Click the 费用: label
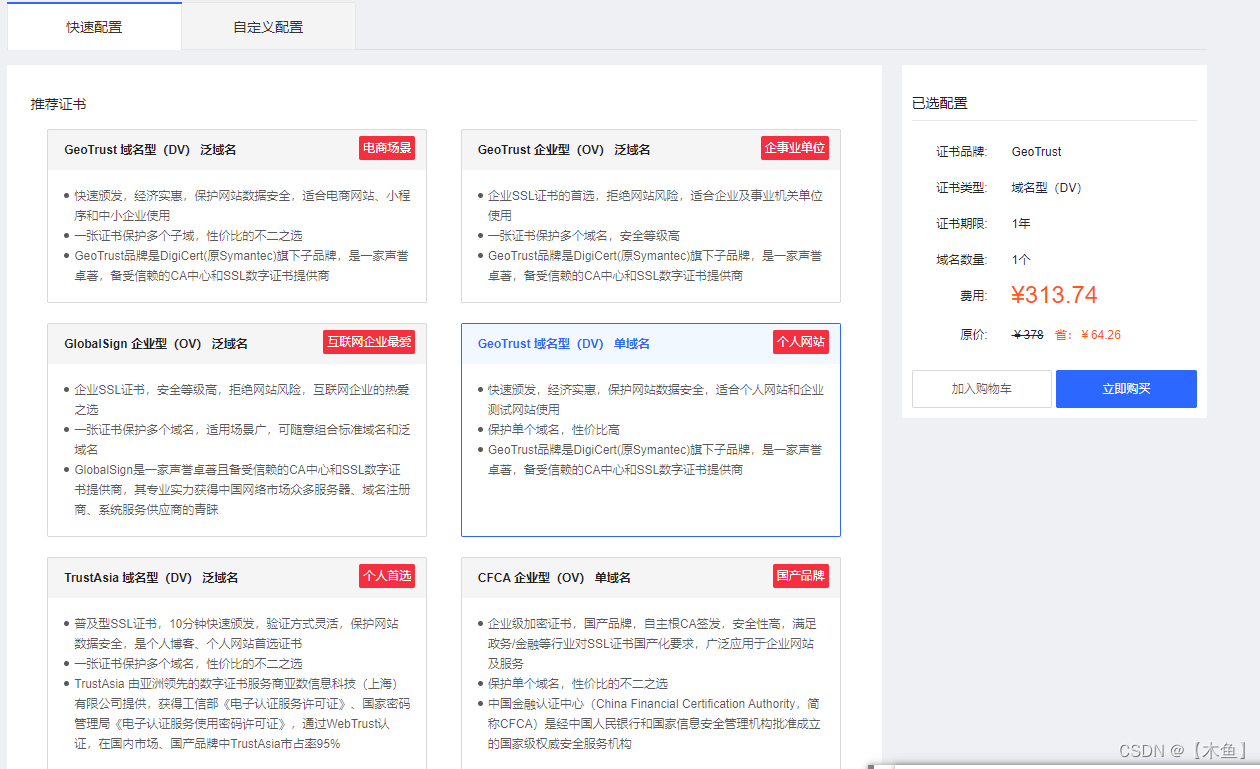The width and height of the screenshot is (1260, 769). pyautogui.click(x=974, y=296)
